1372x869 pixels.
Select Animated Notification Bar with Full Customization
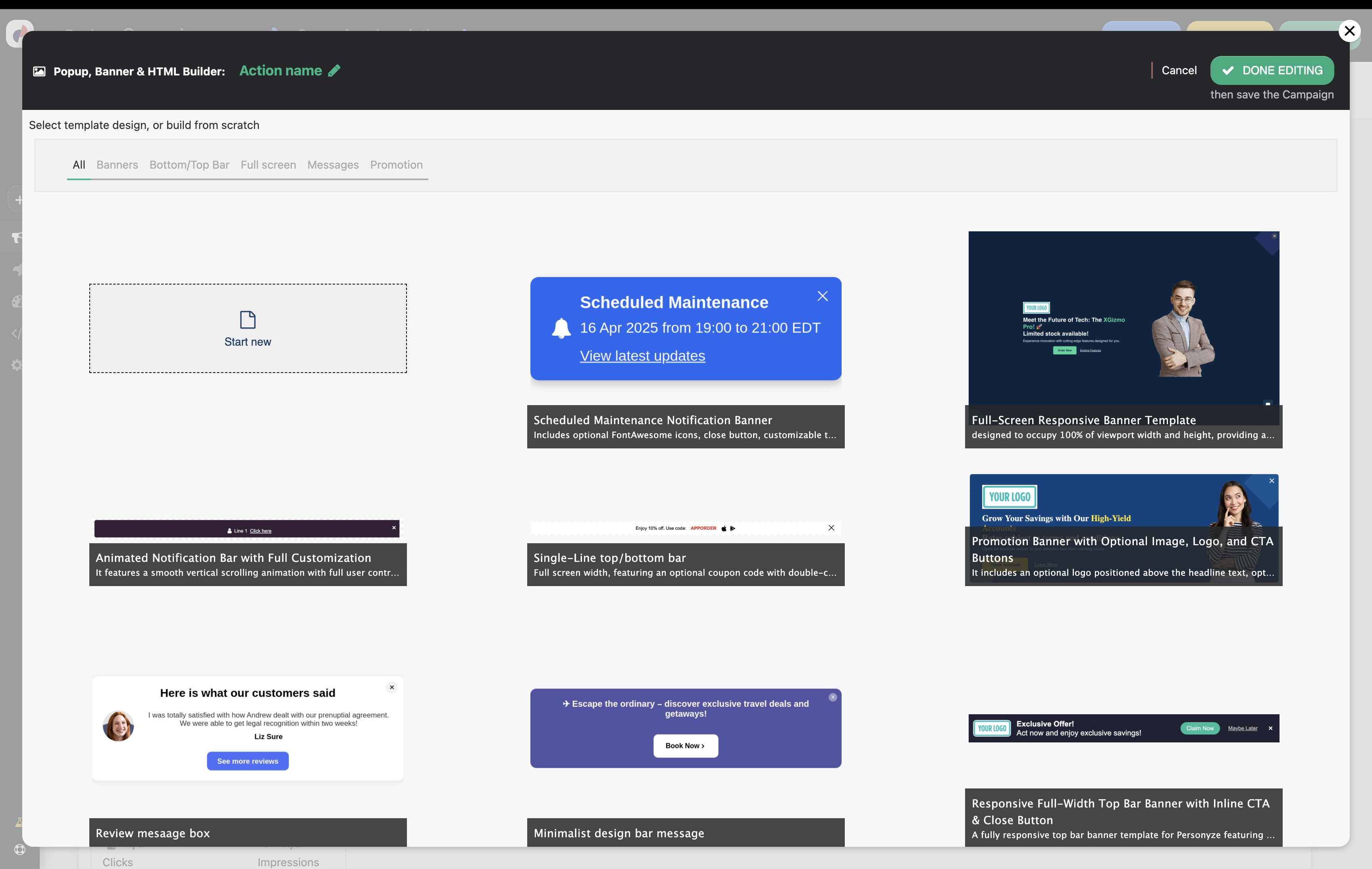[248, 552]
